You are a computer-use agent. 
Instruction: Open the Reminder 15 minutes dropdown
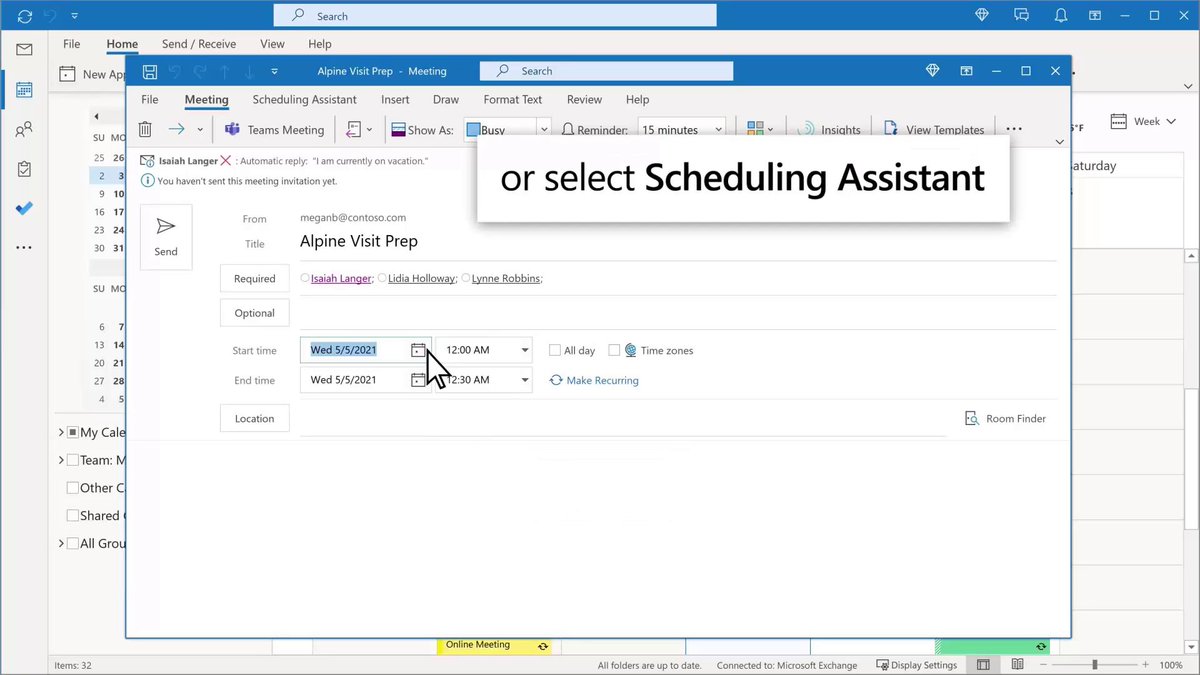click(719, 130)
